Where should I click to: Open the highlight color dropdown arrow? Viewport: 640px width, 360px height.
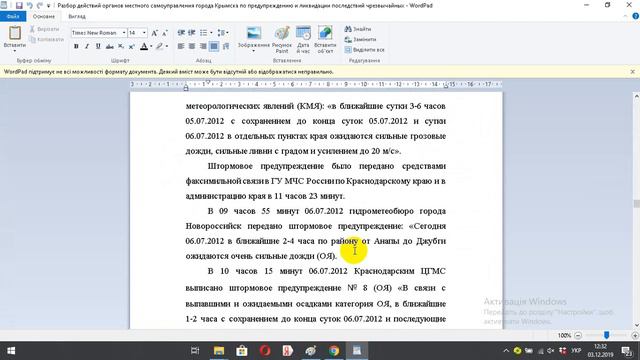pos(167,47)
